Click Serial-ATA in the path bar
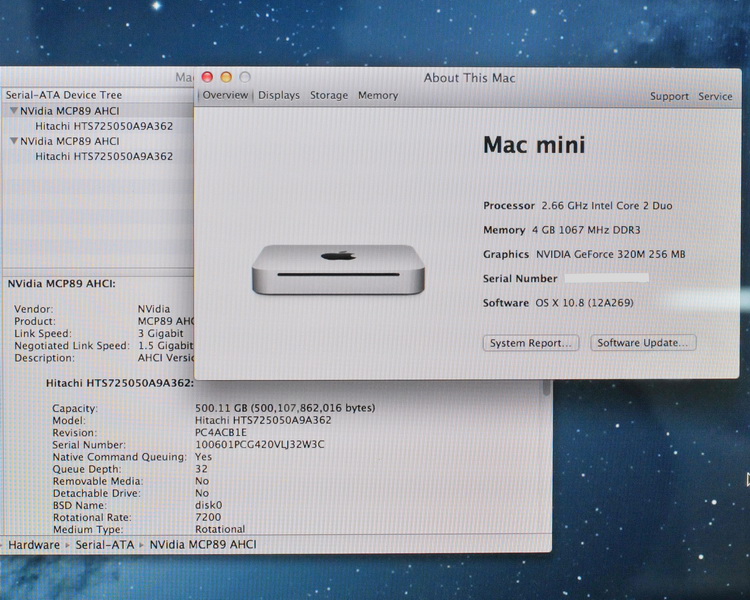 click(105, 544)
